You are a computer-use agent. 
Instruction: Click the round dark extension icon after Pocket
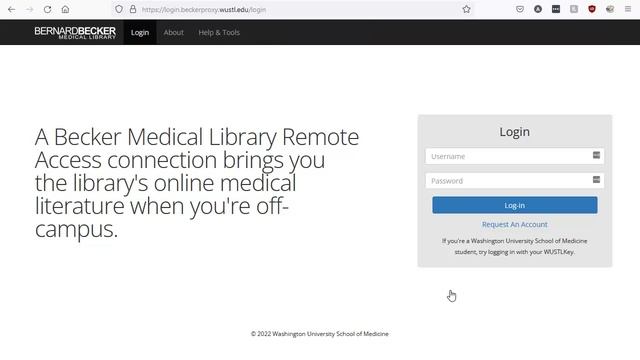(x=538, y=9)
